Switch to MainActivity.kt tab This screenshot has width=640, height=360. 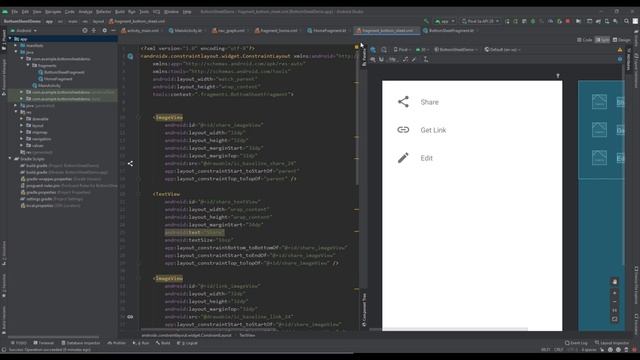pos(186,31)
